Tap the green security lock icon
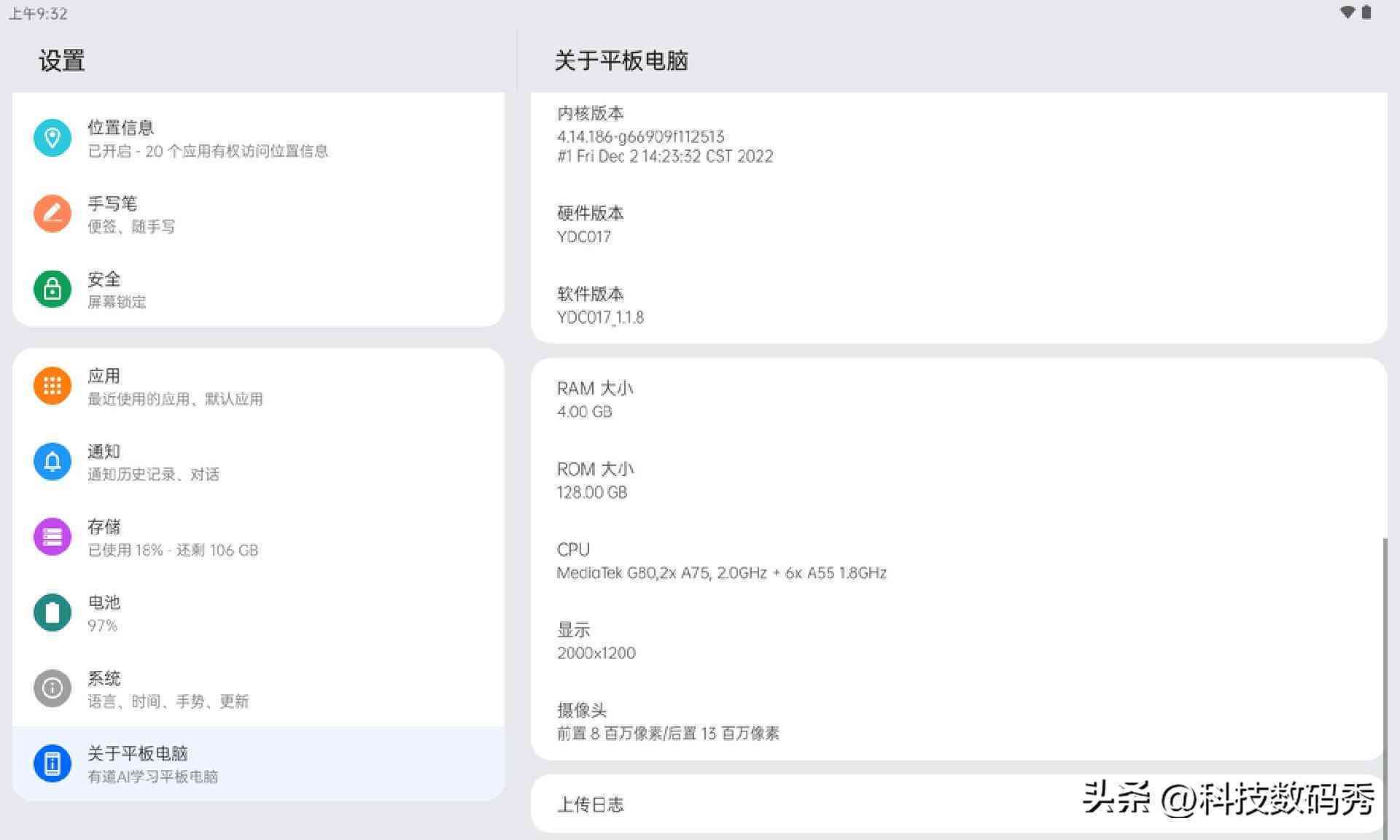1400x840 pixels. coord(52,289)
